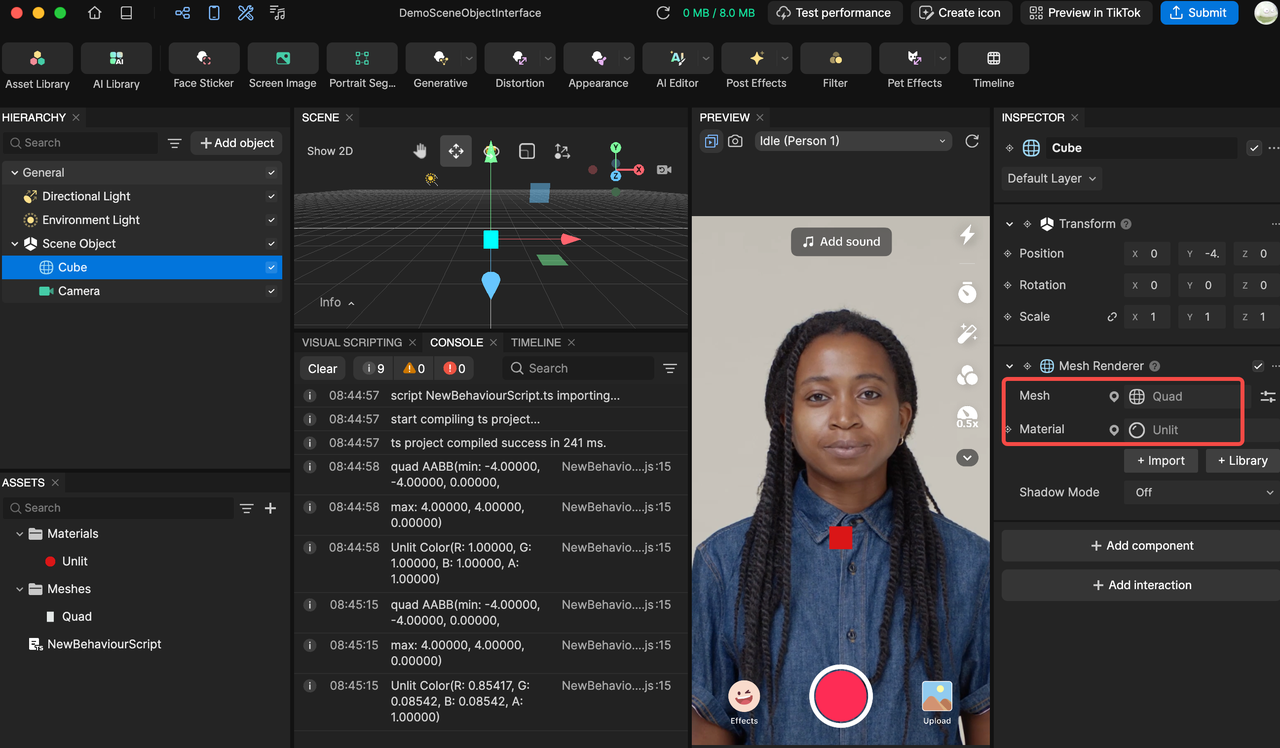Click the red record button in preview

[841, 696]
